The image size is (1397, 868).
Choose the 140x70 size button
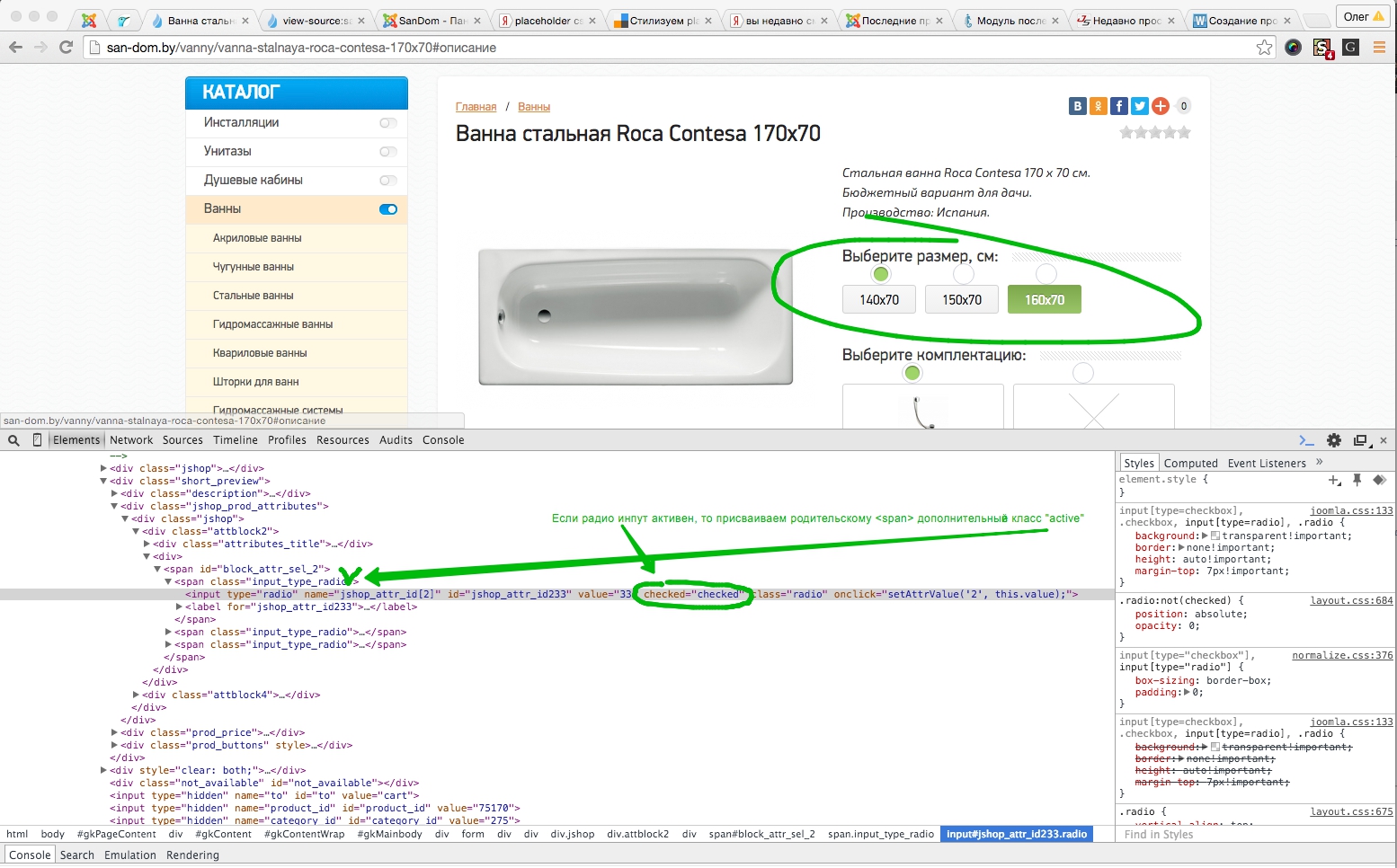click(879, 300)
